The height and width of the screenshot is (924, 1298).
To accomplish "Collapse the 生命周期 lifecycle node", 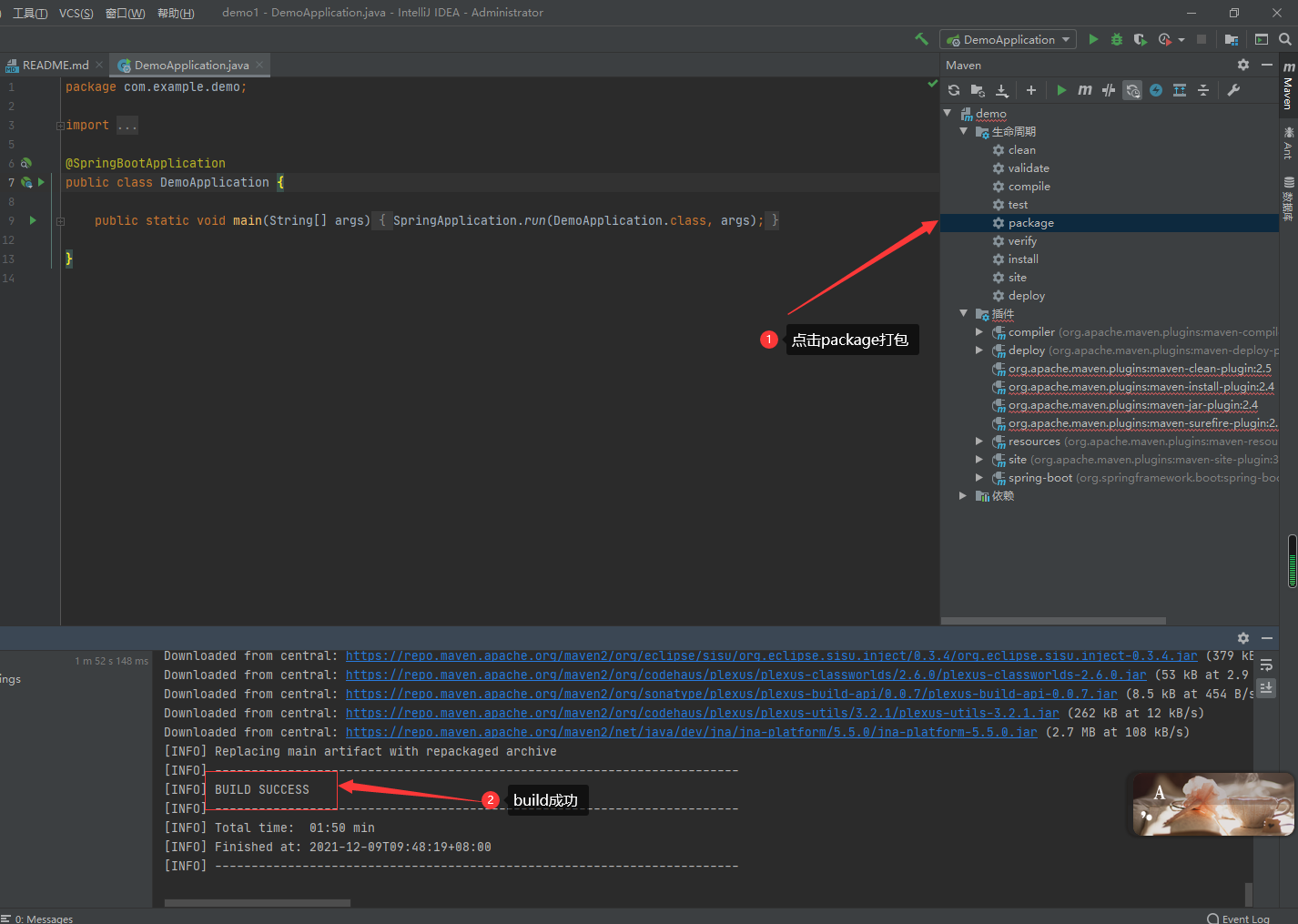I will [964, 131].
